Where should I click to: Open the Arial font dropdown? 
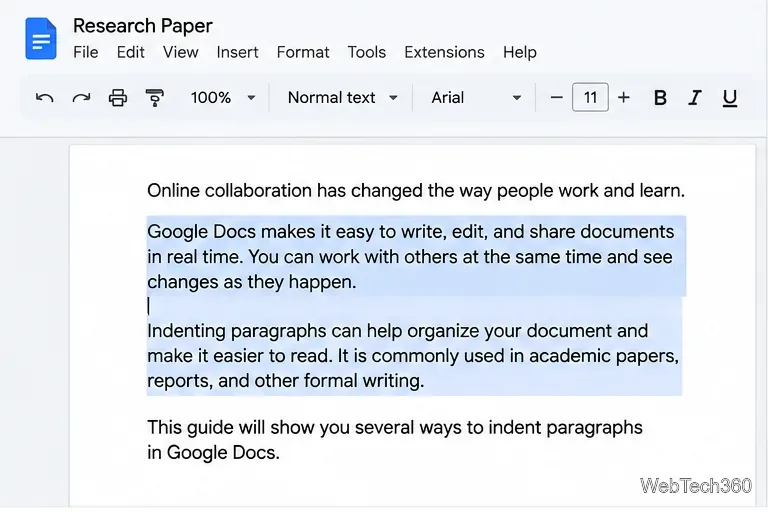coord(476,98)
